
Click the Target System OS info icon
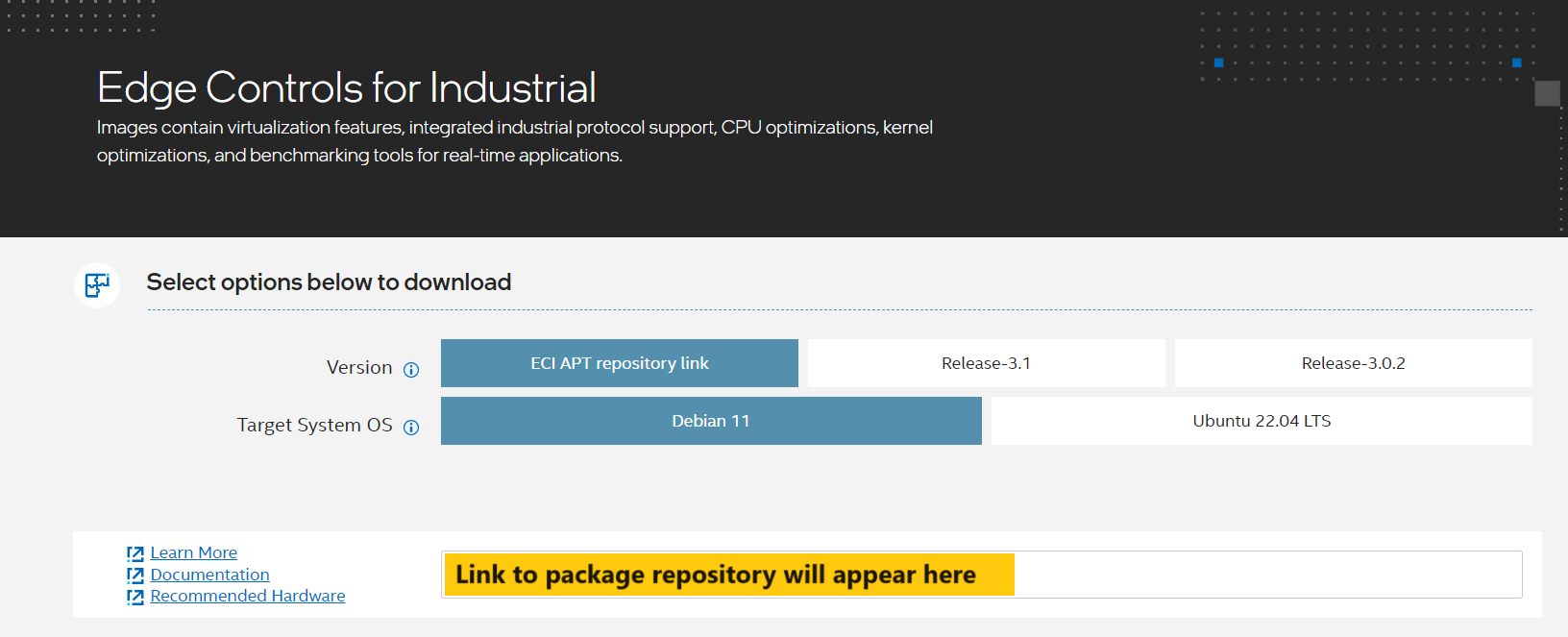[x=411, y=428]
